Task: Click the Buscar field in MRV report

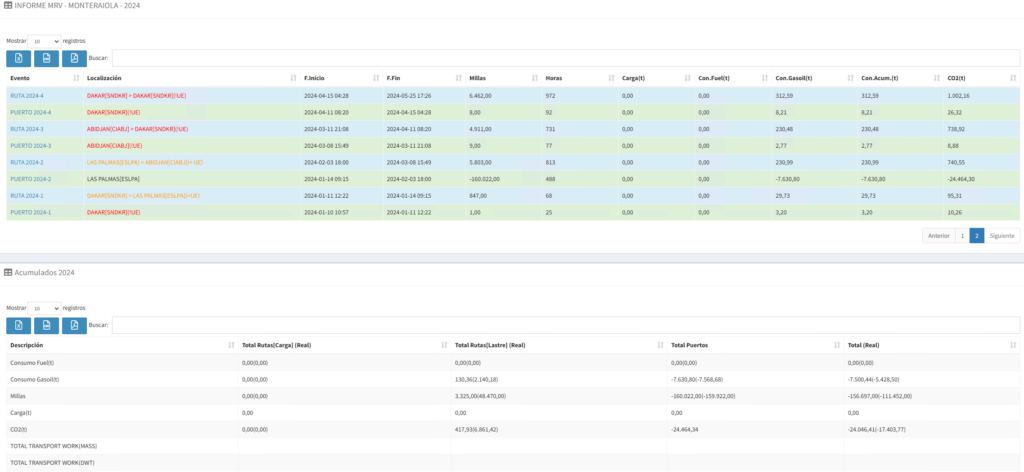Action: [565, 58]
